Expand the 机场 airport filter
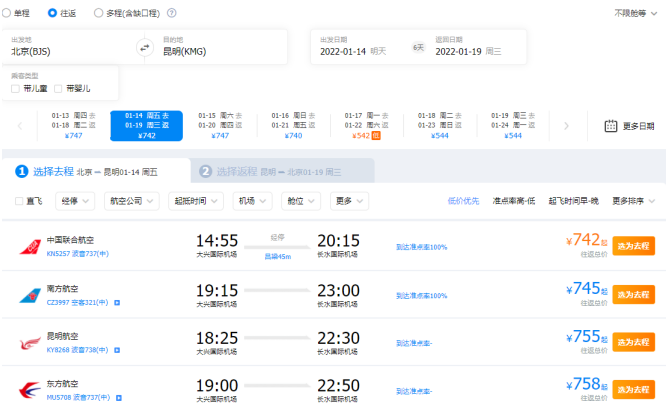This screenshot has width=670, height=406. point(252,201)
